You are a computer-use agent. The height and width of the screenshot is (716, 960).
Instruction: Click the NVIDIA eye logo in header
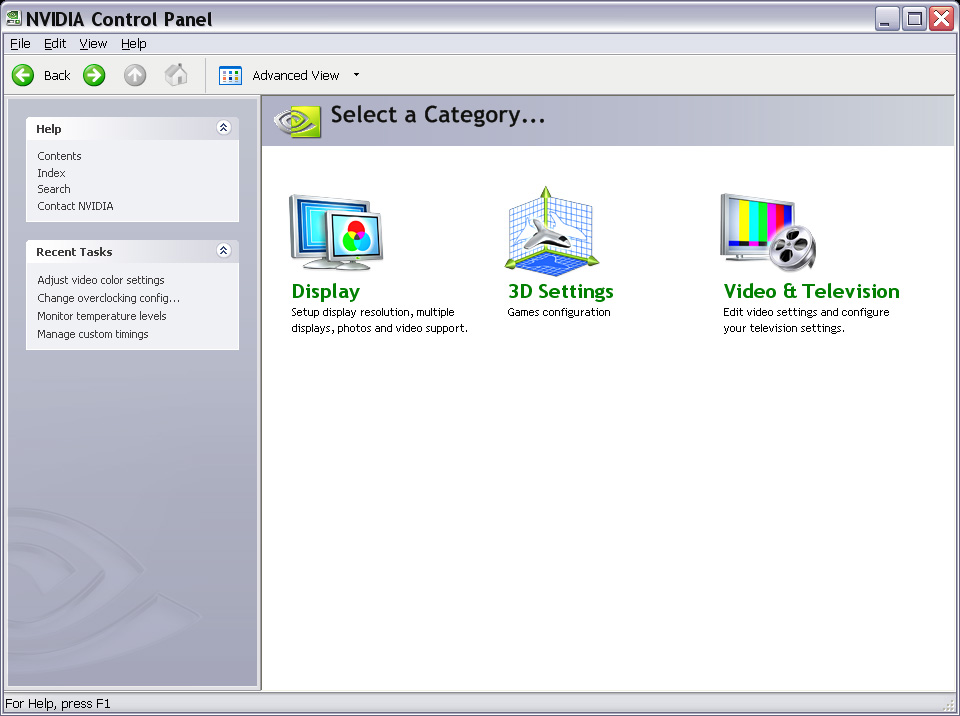tap(298, 121)
